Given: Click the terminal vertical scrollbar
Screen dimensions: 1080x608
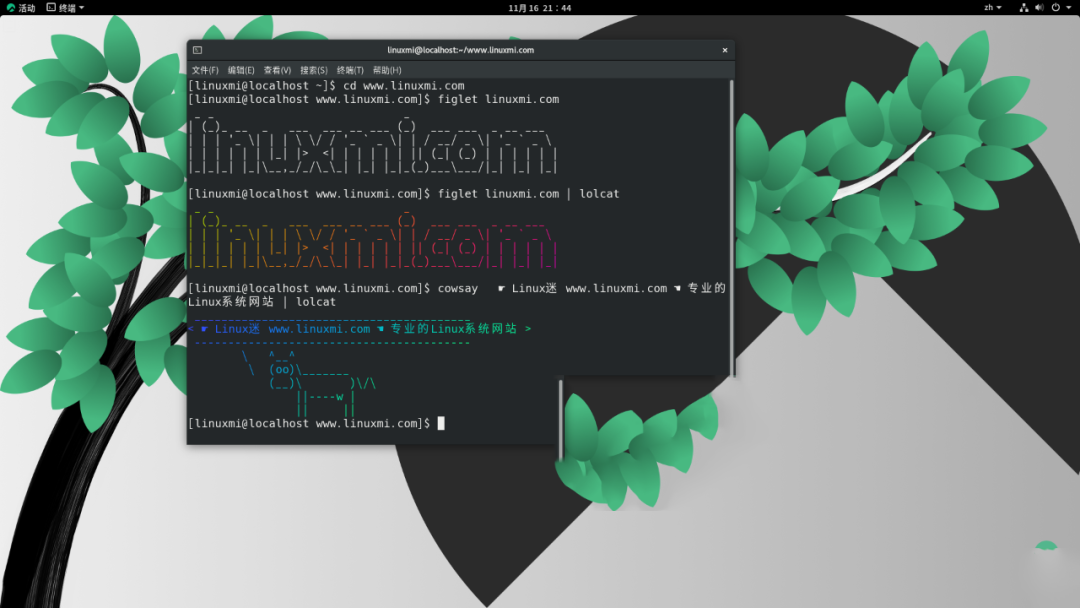Looking at the screenshot, I should [731, 227].
